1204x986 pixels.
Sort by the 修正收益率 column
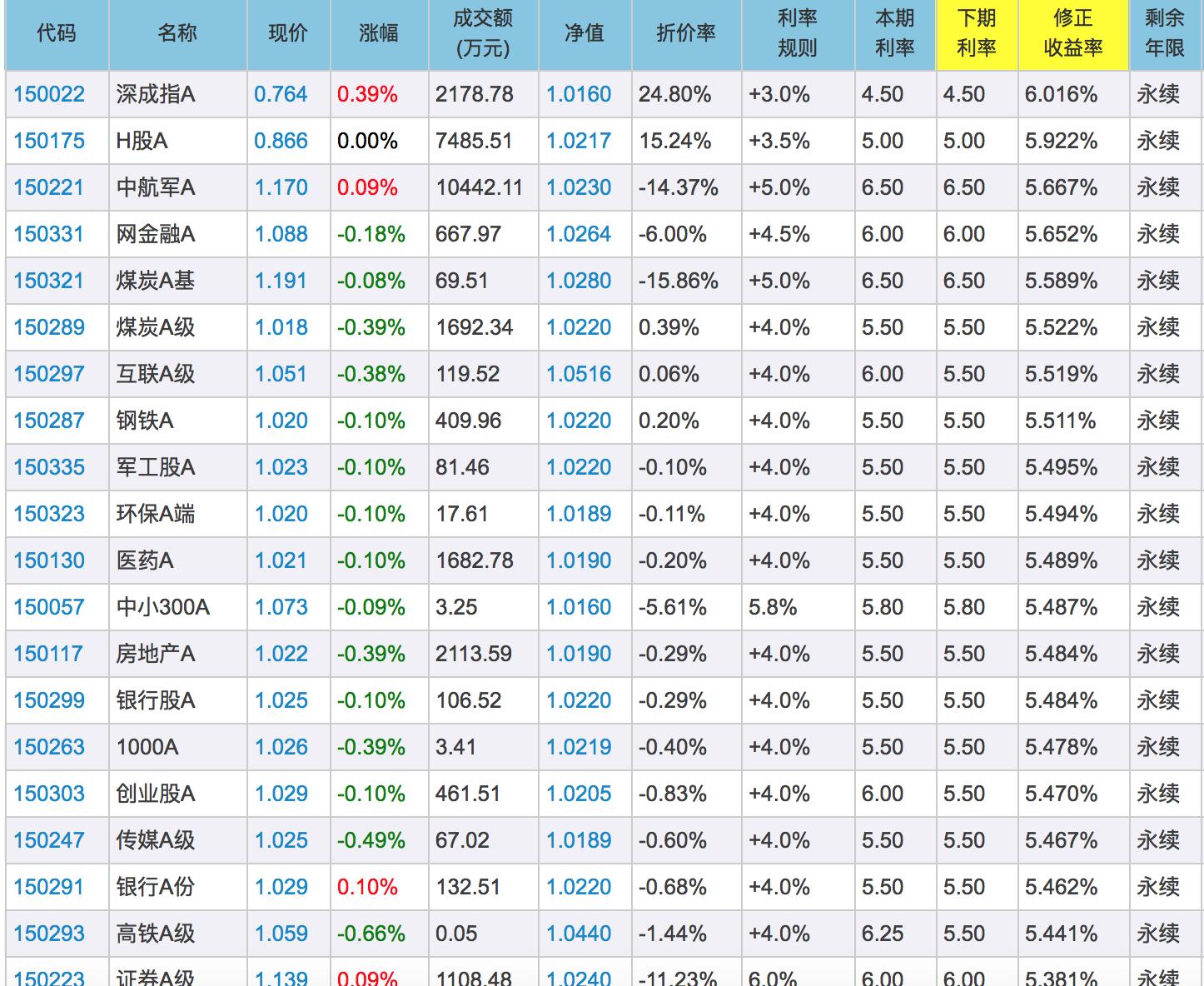pyautogui.click(x=1072, y=33)
